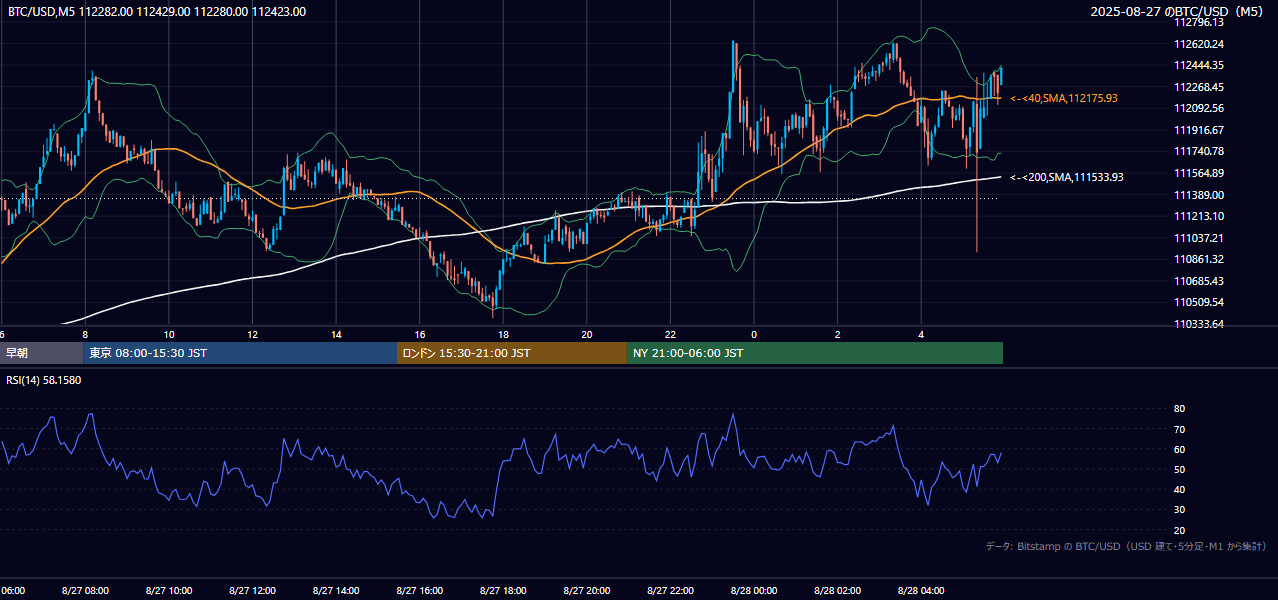Click the 8/27 14:00 date label

335,591
